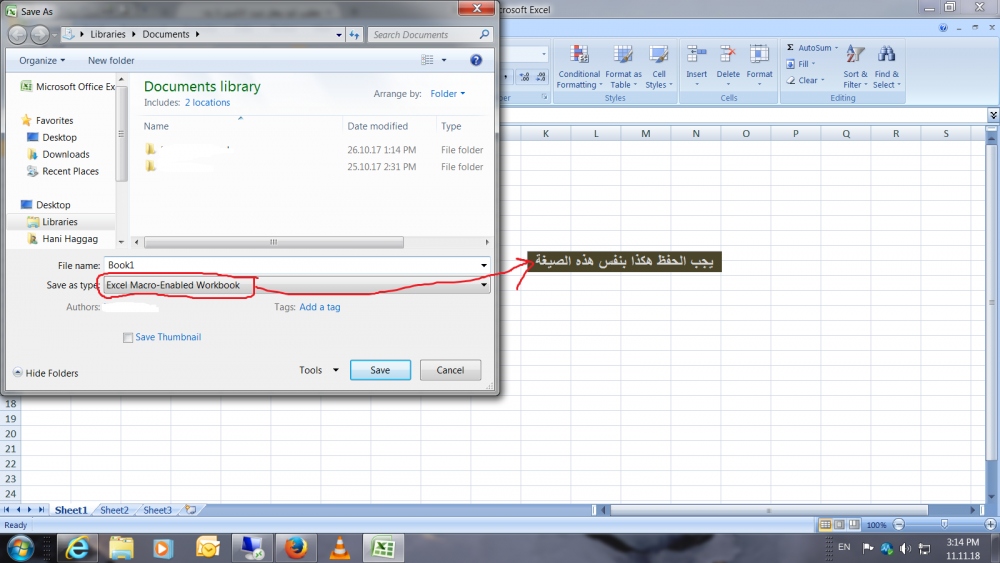Click the volume icon in system tray
This screenshot has width=1000, height=563.
905,548
